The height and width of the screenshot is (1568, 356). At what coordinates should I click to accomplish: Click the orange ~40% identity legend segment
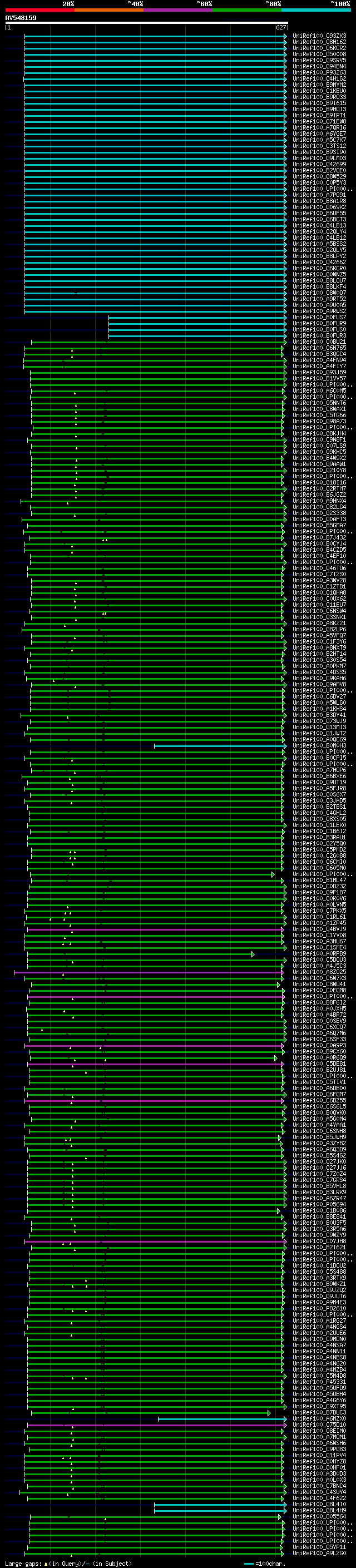[x=109, y=10]
